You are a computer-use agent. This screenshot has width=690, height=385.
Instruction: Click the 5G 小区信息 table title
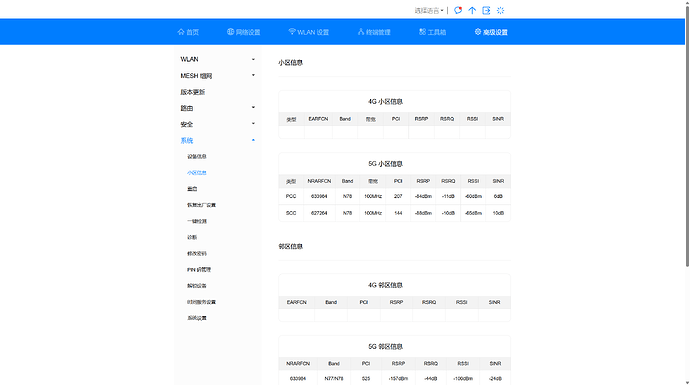385,164
